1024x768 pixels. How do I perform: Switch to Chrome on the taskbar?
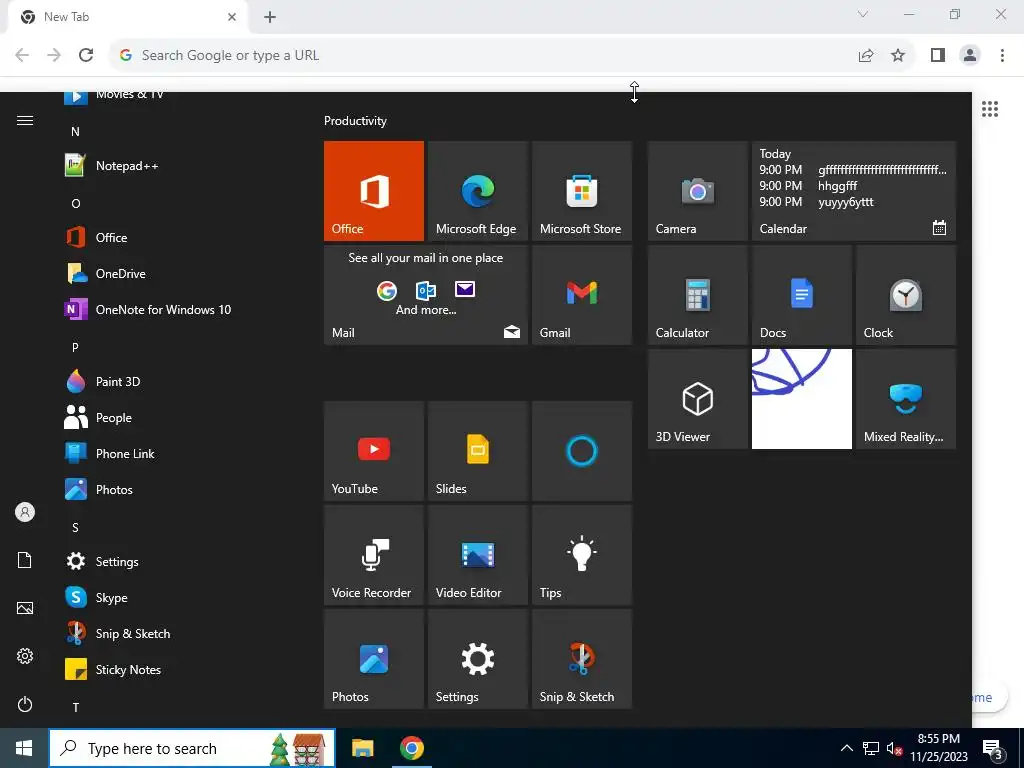click(411, 748)
